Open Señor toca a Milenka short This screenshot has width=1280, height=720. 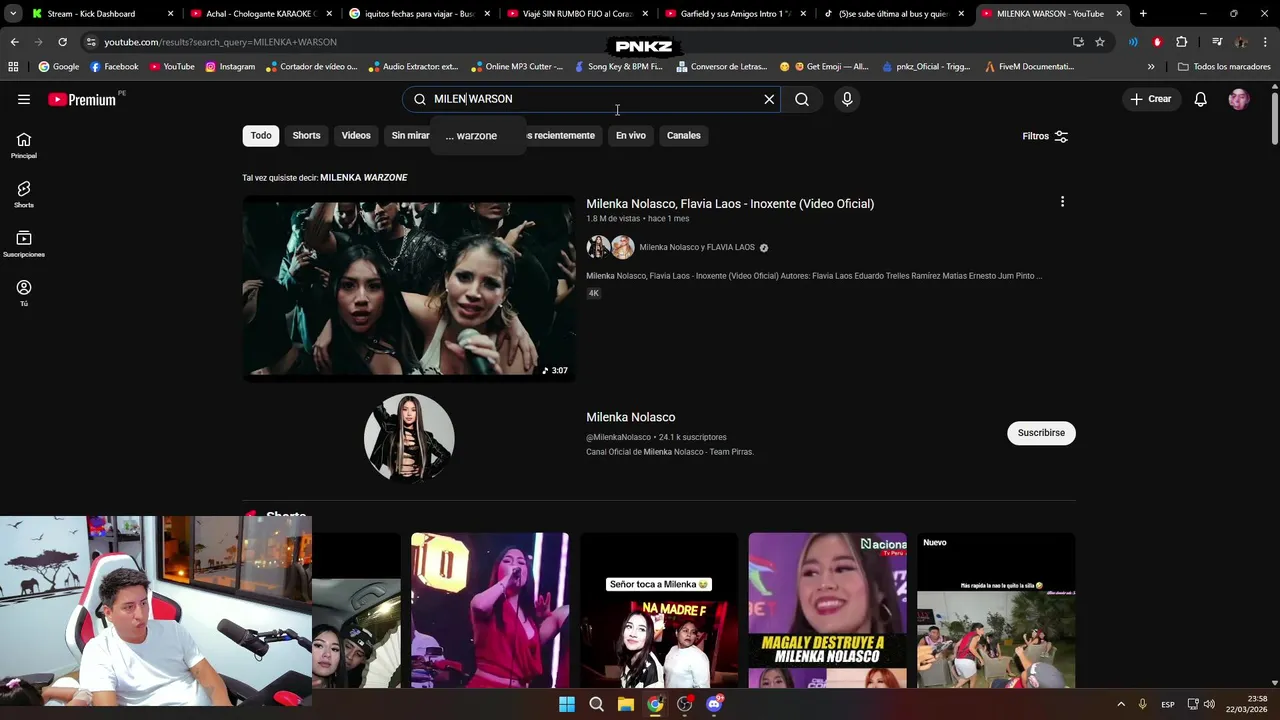(659, 610)
